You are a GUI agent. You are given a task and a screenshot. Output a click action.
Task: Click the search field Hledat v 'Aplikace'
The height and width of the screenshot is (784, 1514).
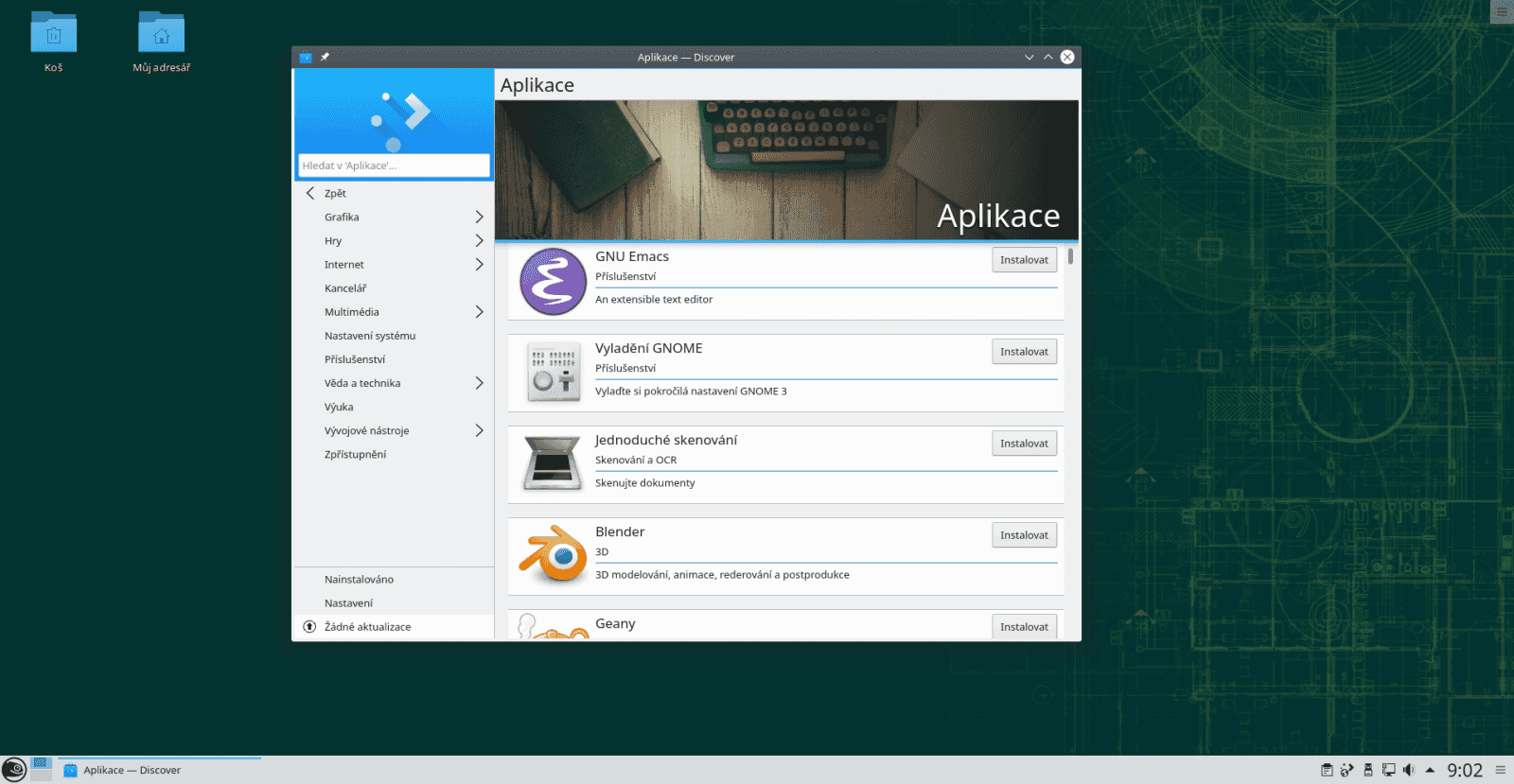pyautogui.click(x=394, y=166)
